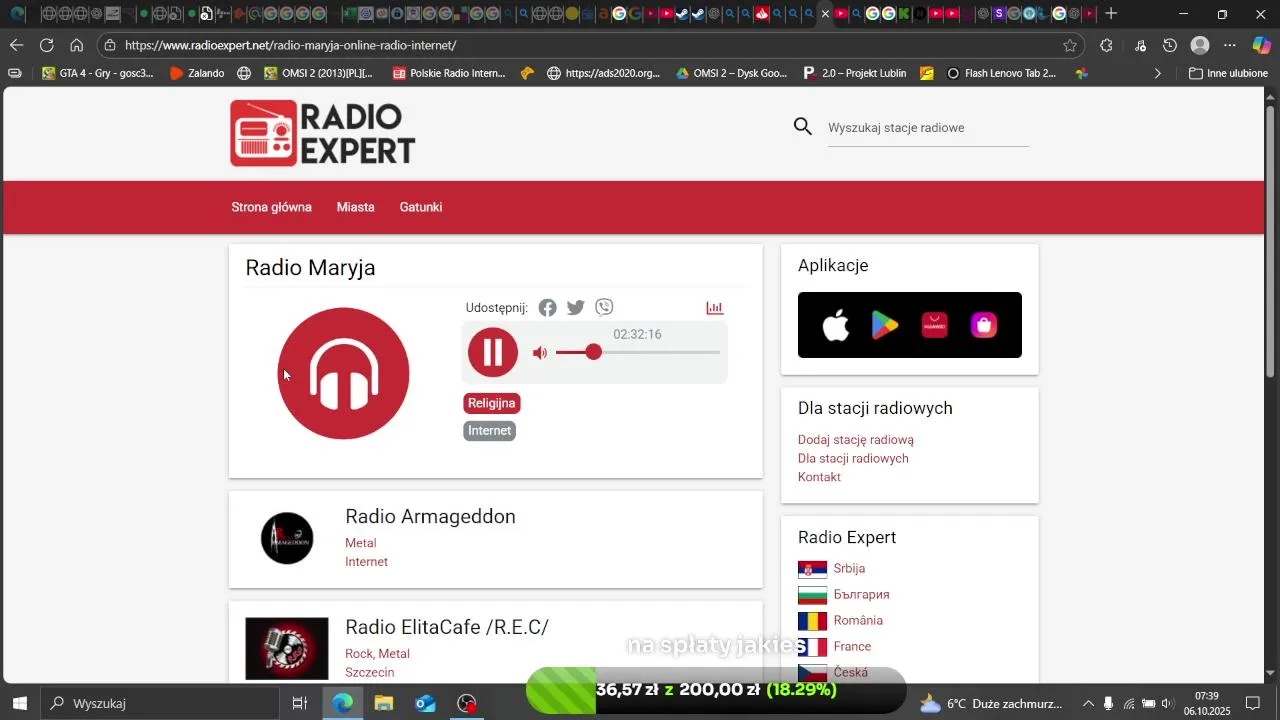
Task: Click the Religijna genre tag
Action: click(x=492, y=404)
